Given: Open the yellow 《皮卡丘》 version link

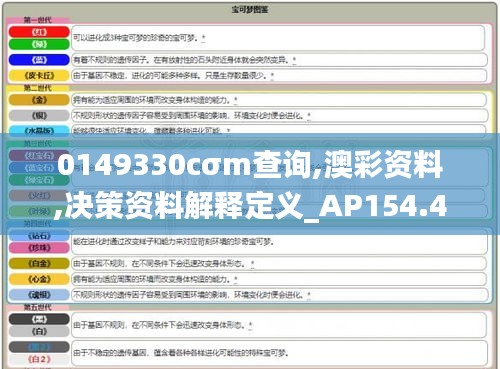Looking at the screenshot, I should [x=39, y=75].
